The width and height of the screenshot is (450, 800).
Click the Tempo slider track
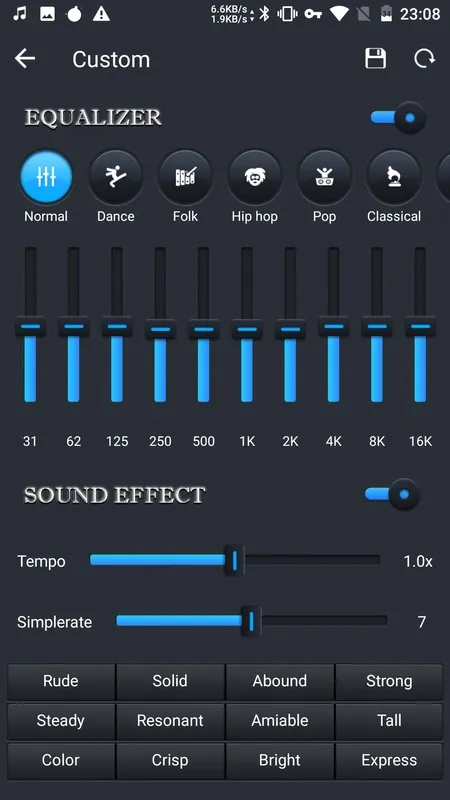(x=235, y=560)
